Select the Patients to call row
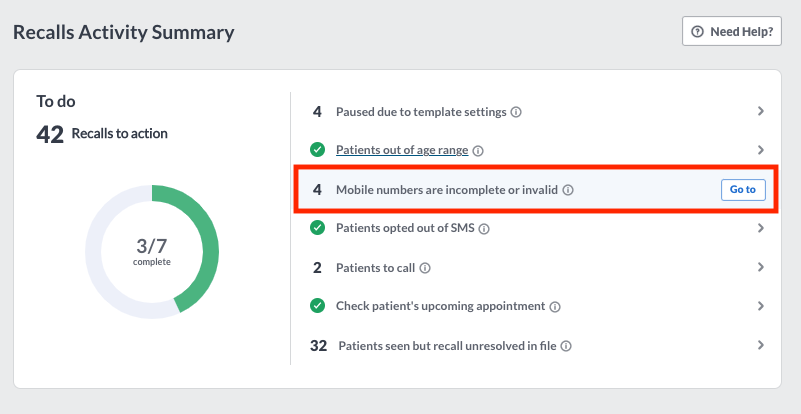Screen dimensions: 801x414 click(x=536, y=267)
